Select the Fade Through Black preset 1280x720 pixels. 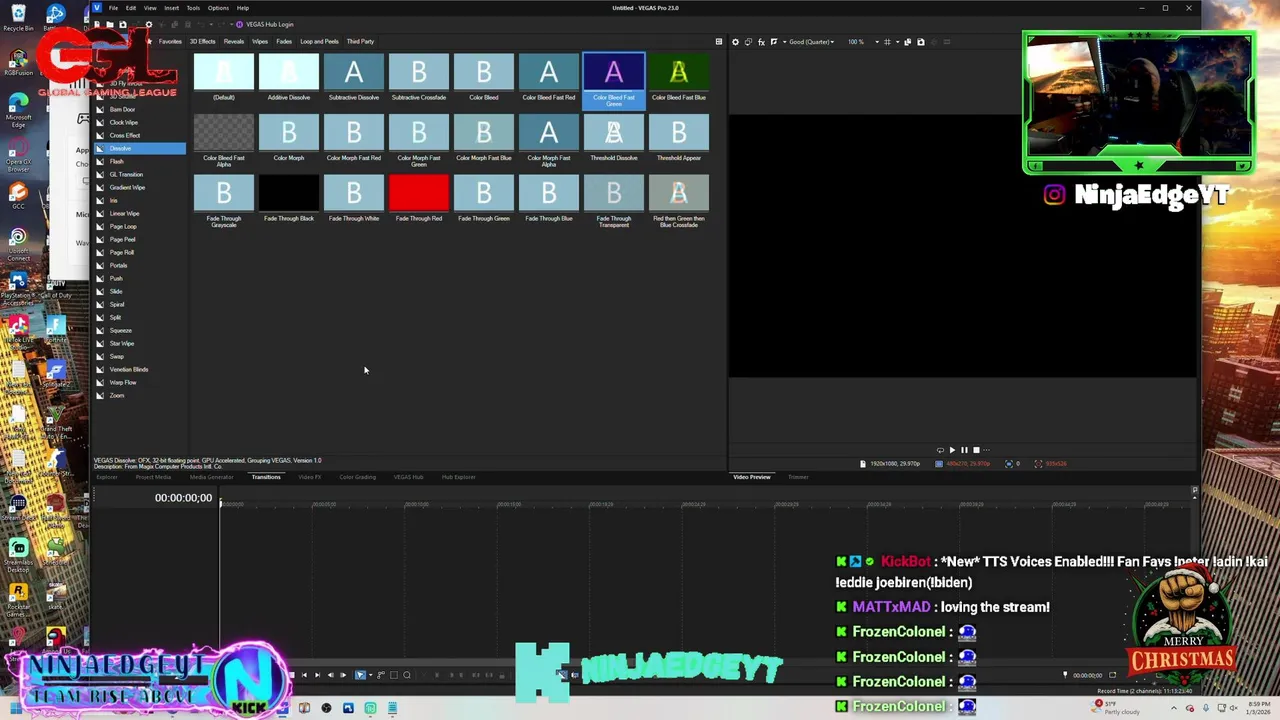289,193
